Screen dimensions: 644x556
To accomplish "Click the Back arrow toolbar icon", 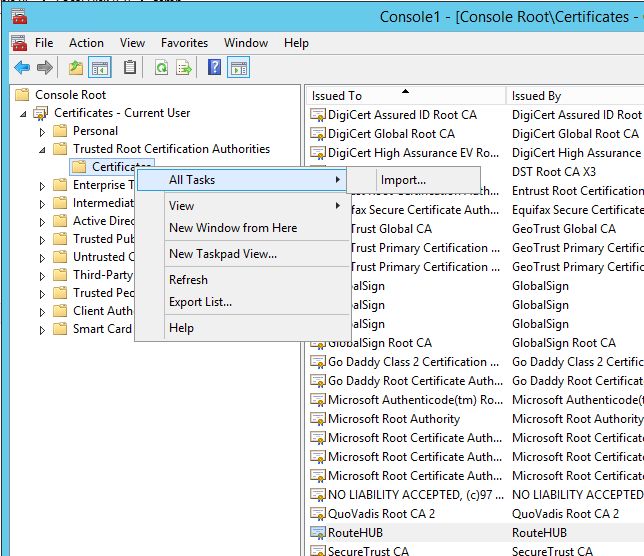I will click(22, 67).
